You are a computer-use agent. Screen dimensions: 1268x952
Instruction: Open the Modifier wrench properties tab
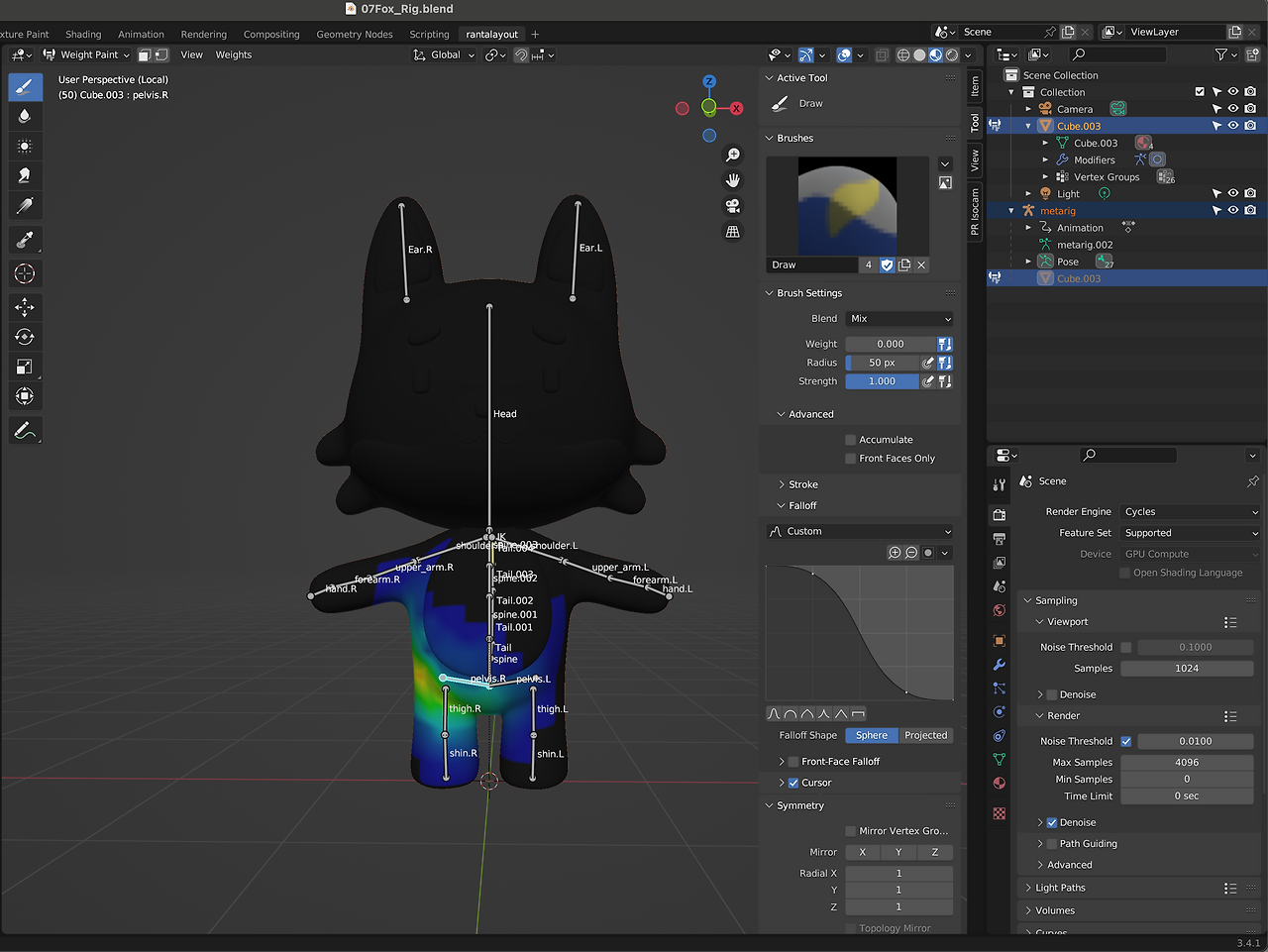click(x=999, y=665)
